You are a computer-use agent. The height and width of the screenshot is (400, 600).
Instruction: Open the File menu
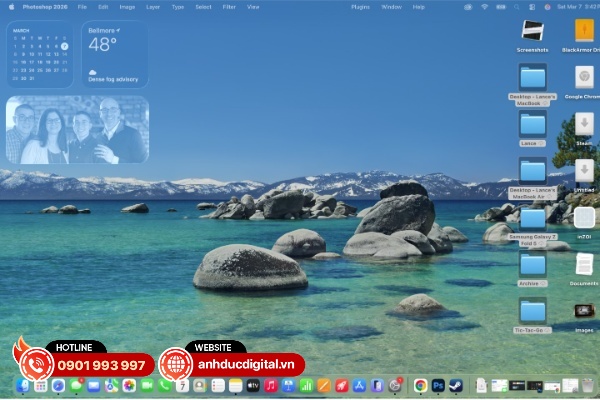82,7
